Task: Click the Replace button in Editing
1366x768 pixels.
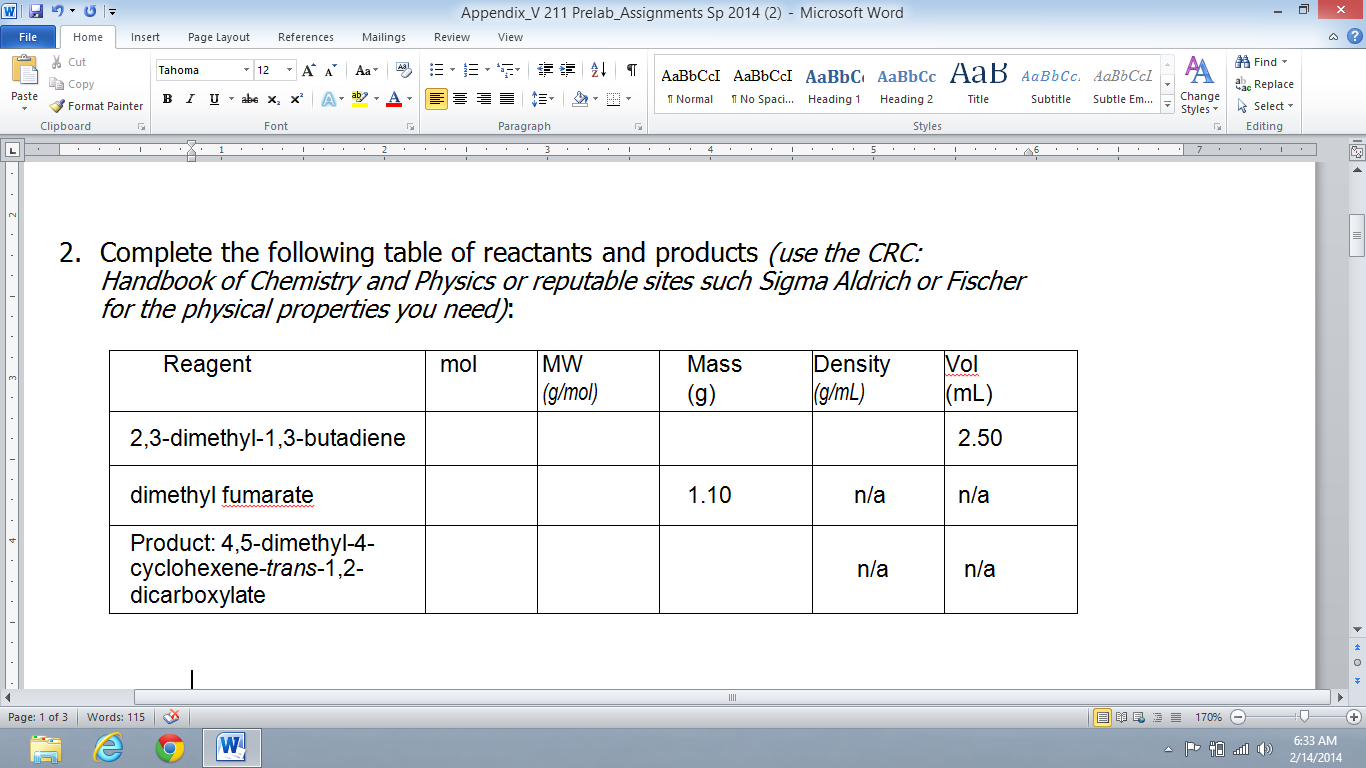Action: tap(1264, 84)
